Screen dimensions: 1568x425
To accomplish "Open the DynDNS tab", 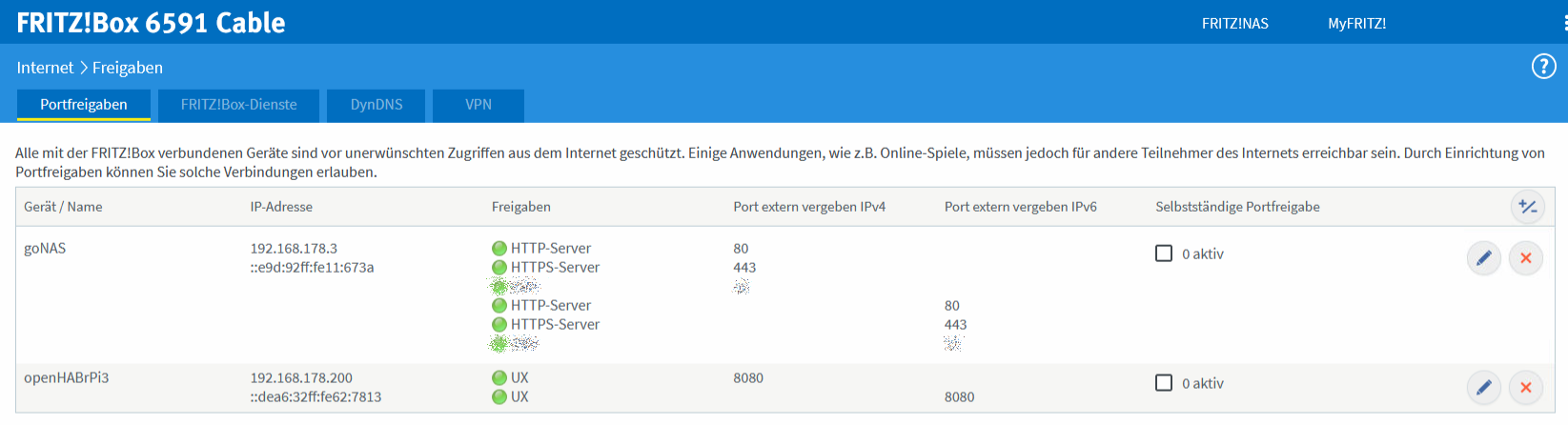I will (377, 105).
